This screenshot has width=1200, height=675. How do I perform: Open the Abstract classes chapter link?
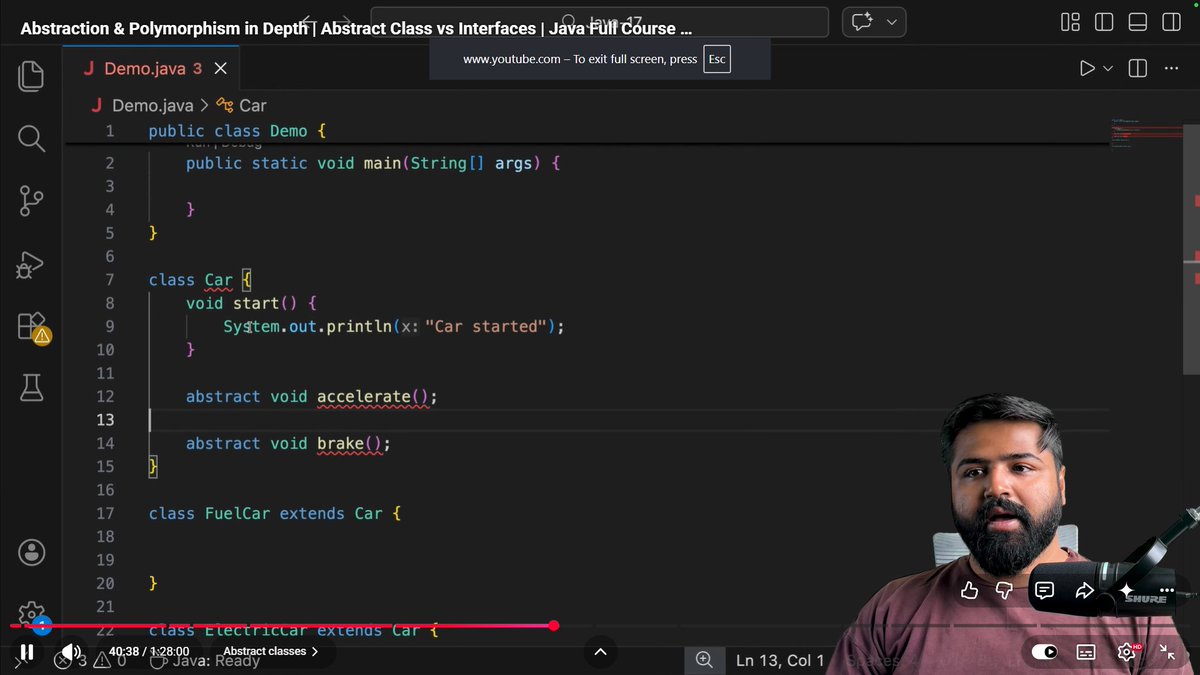coord(270,651)
